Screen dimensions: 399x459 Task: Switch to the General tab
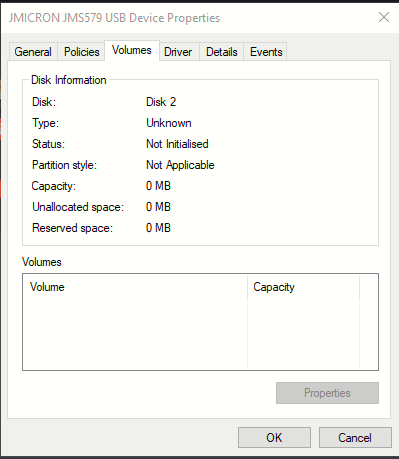click(33, 52)
